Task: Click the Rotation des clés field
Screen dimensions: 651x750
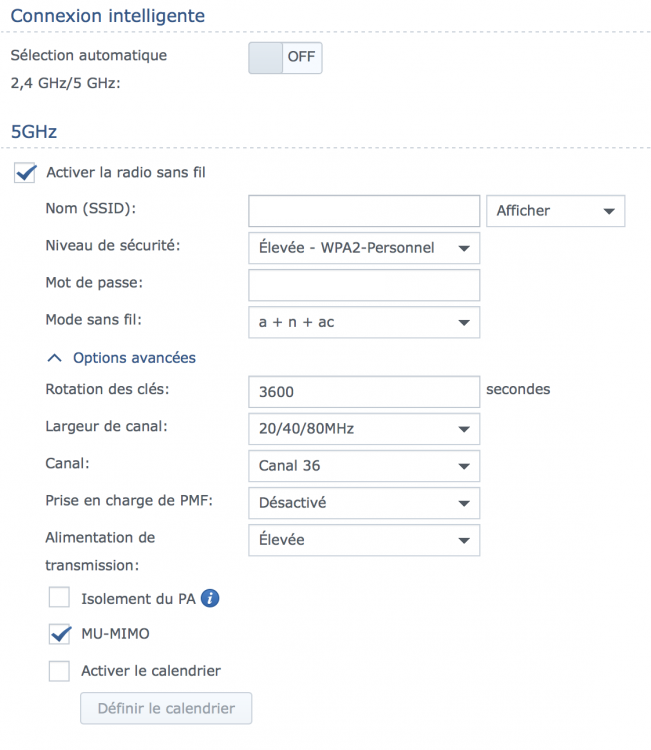Action: 364,392
